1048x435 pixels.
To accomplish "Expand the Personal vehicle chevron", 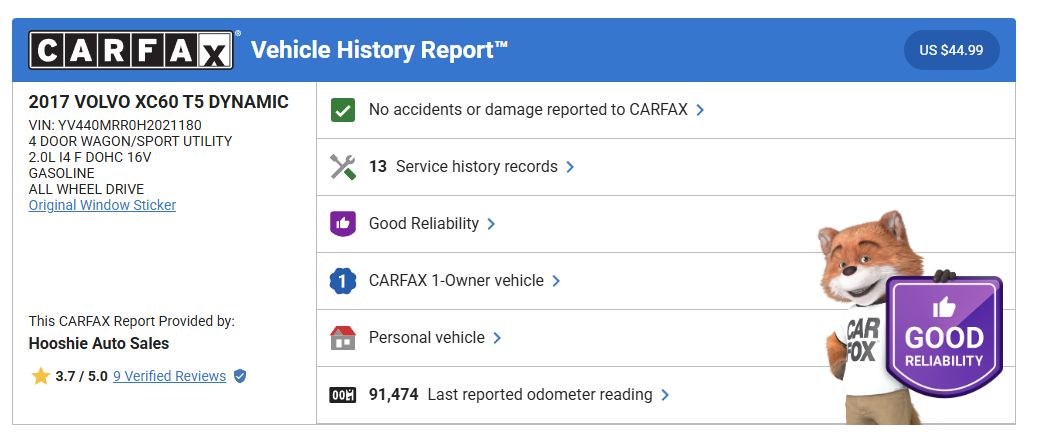I will pyautogui.click(x=497, y=338).
